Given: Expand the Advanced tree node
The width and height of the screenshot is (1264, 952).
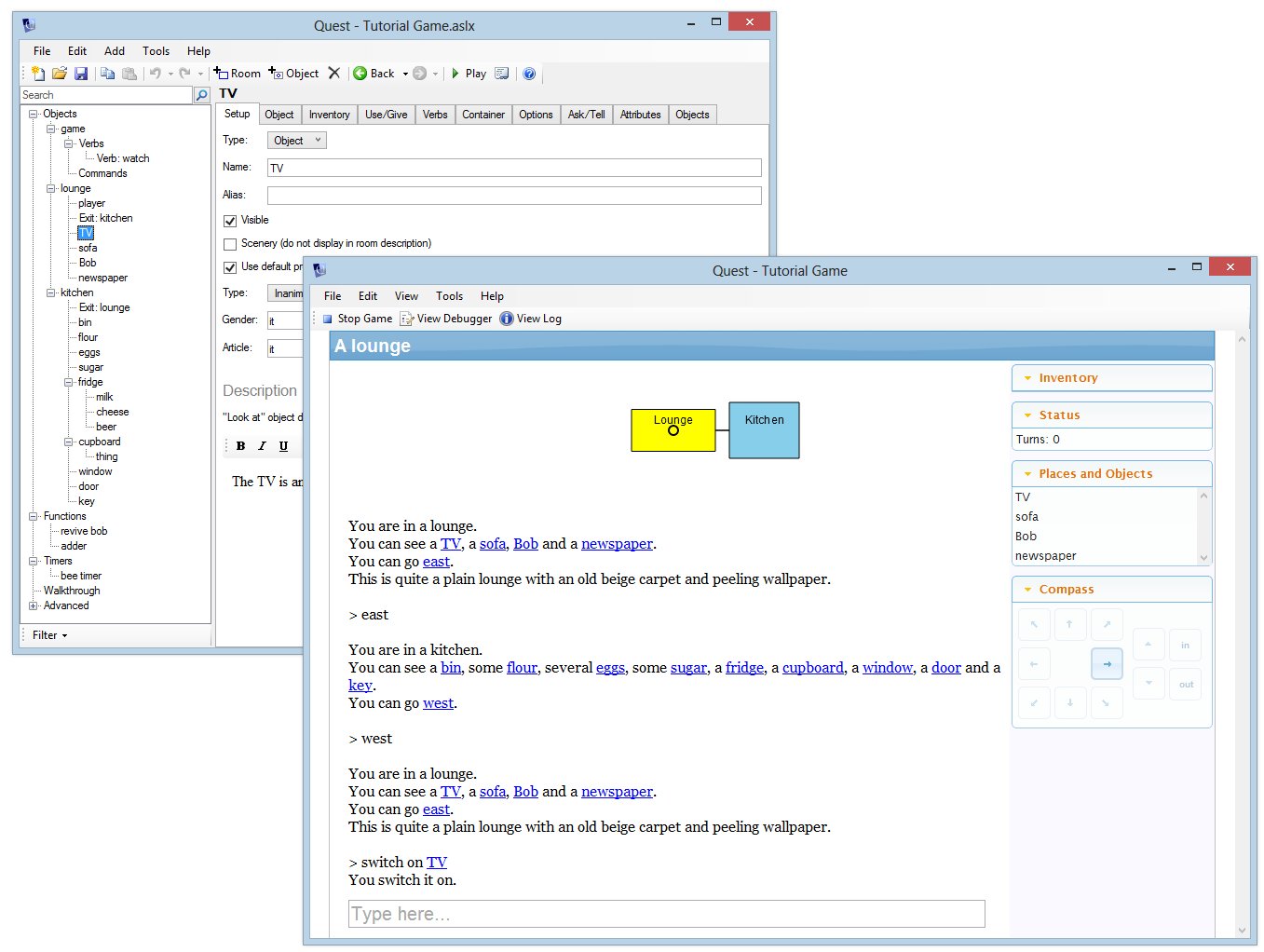Looking at the screenshot, I should tap(34, 605).
